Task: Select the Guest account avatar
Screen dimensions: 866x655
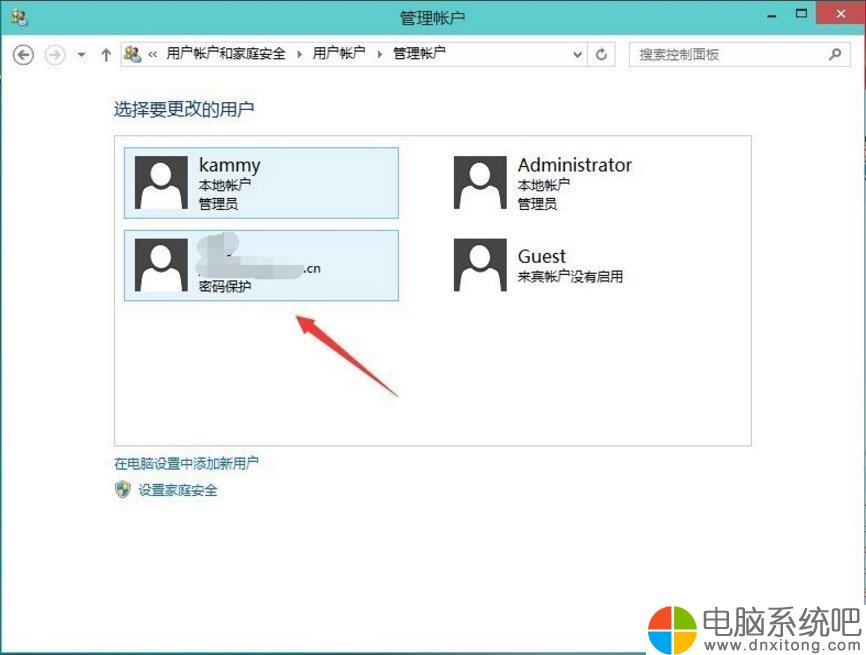Action: 480,265
